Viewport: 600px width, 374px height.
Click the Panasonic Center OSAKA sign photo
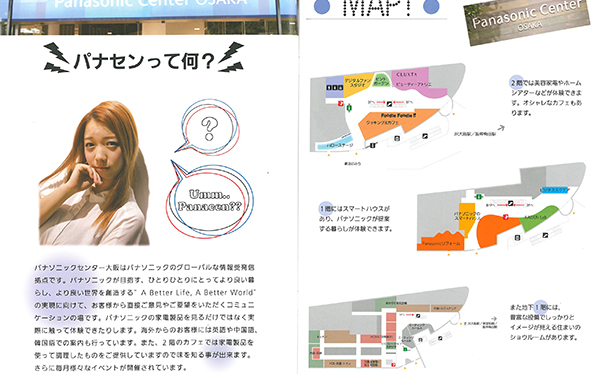click(x=527, y=21)
